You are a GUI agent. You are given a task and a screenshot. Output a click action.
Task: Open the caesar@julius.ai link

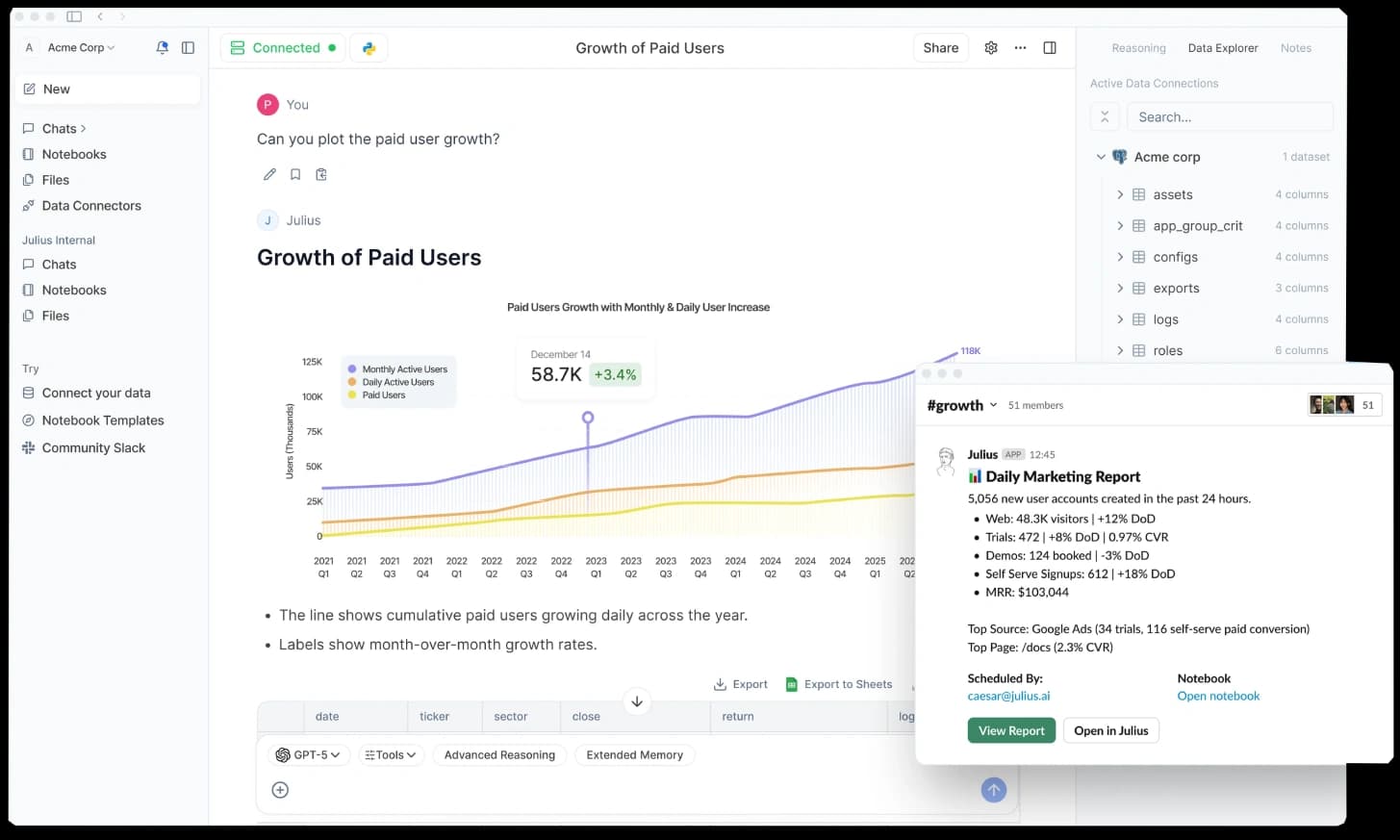pos(1008,696)
